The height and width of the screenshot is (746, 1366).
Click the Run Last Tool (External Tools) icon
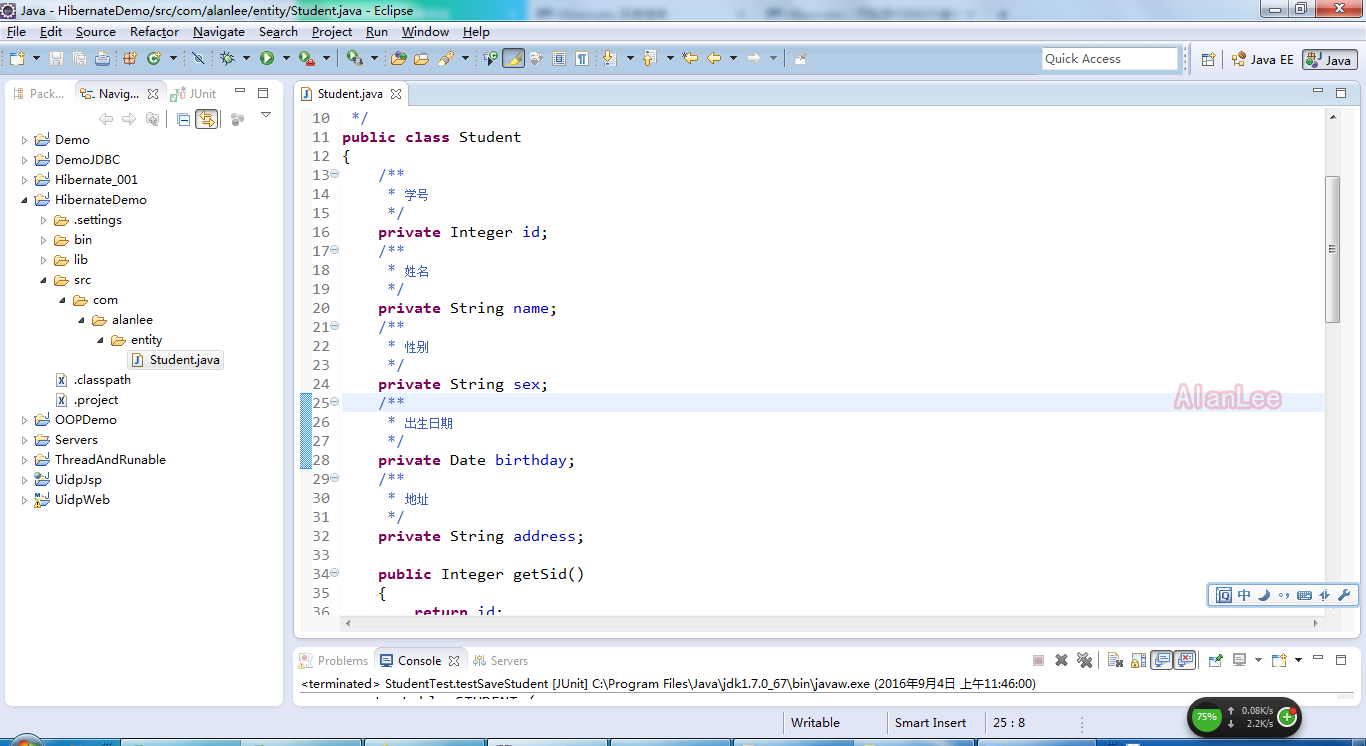[x=307, y=59]
